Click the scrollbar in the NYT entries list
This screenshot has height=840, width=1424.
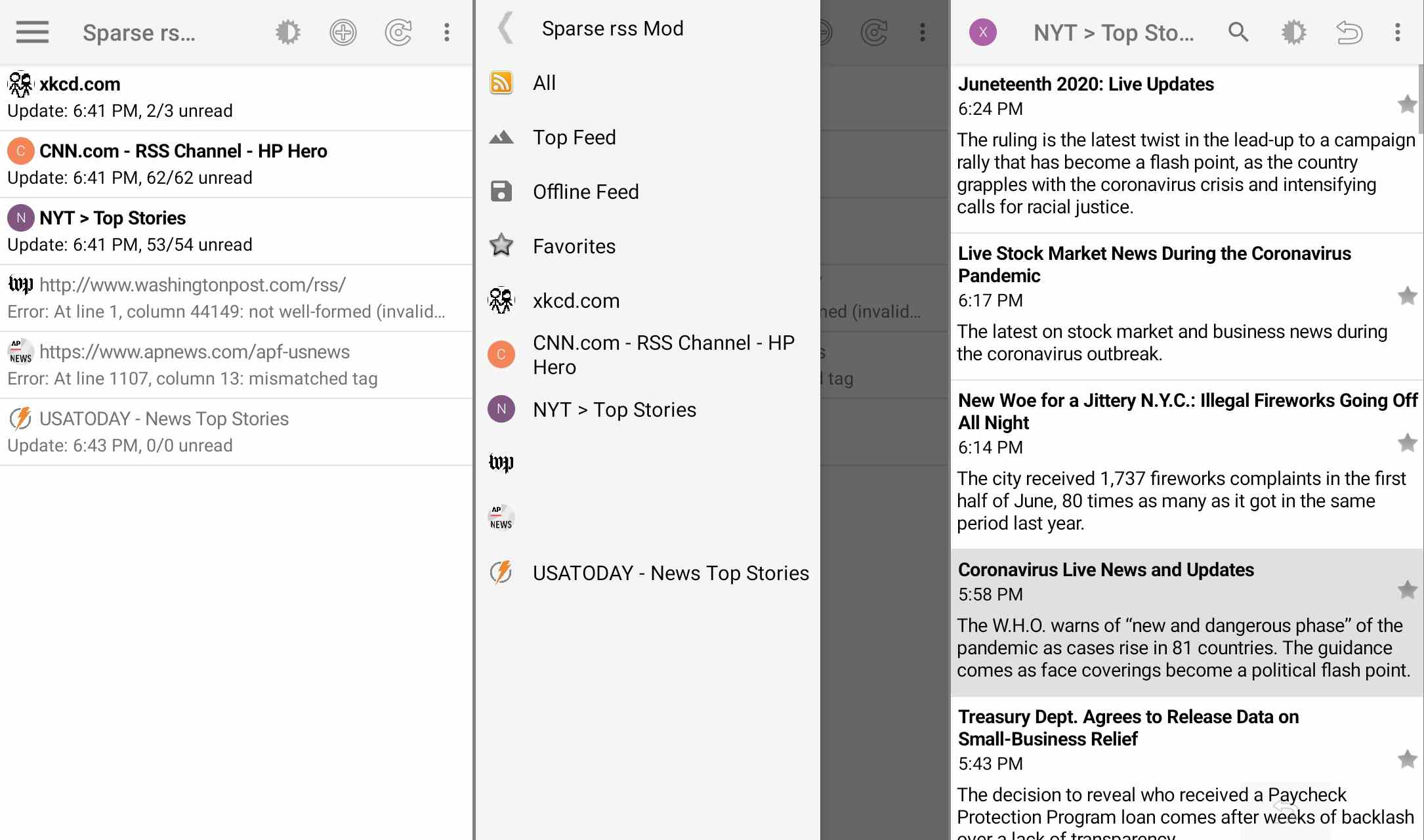coord(1421,98)
